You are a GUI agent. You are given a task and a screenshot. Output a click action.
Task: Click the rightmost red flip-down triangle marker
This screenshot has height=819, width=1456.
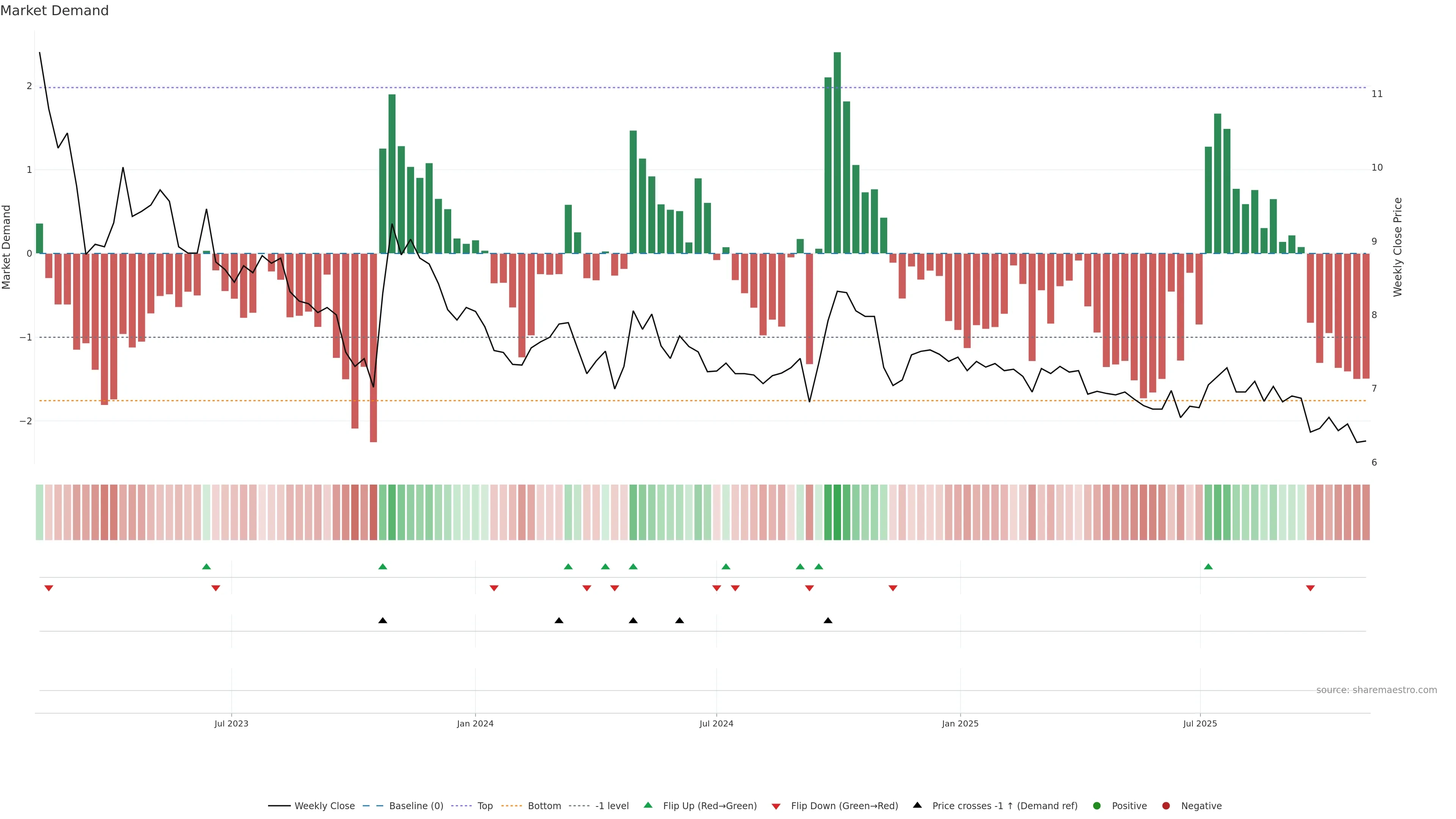tap(1310, 588)
